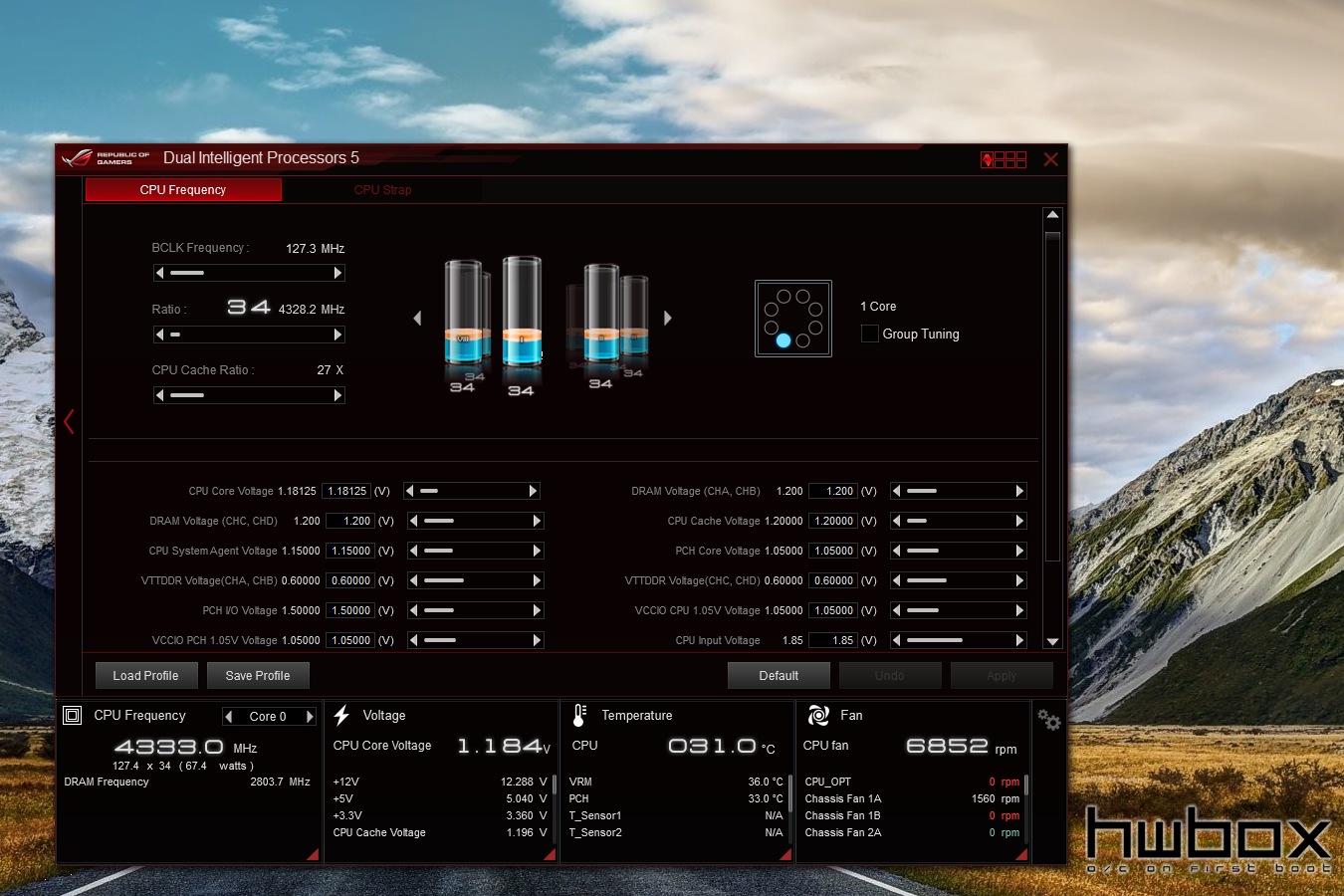Collapse side panel with red chevron
Screen dimensions: 1344x896
(x=69, y=421)
